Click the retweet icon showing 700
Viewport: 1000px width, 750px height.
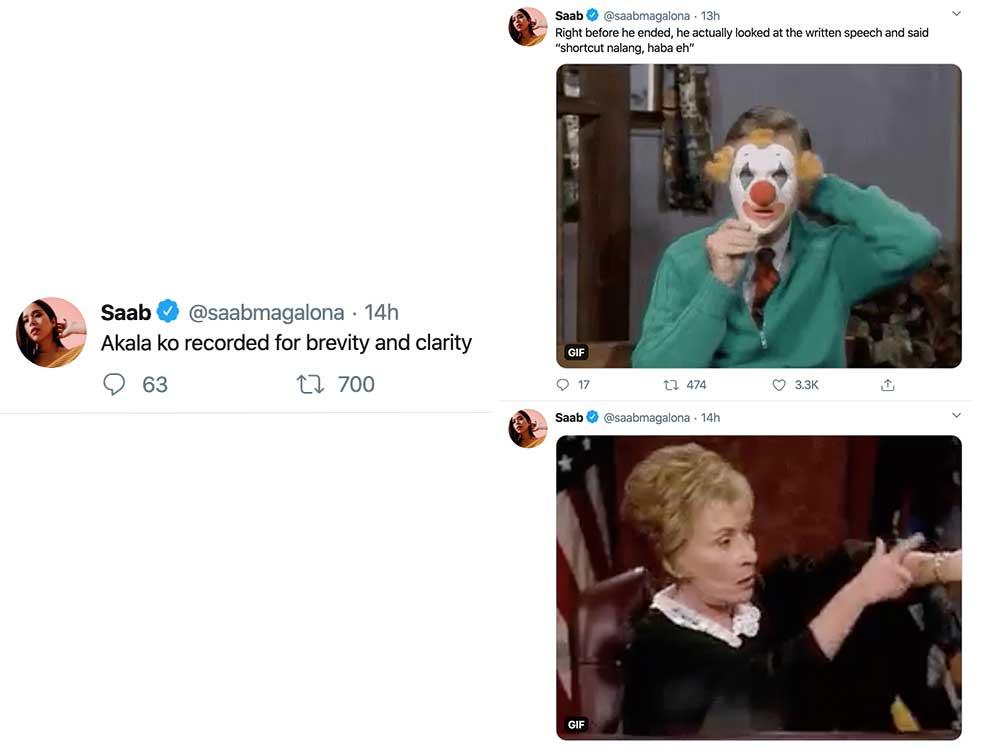[x=311, y=384]
